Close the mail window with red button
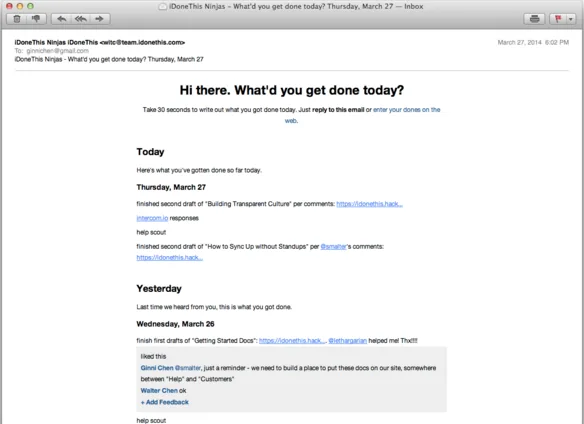 [x=9, y=6]
